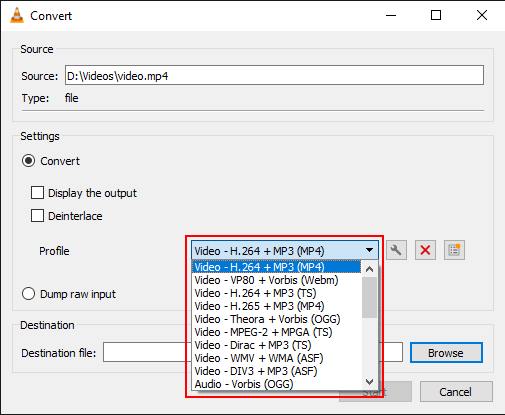Toggle the Deinterlace checkbox

tap(37, 216)
